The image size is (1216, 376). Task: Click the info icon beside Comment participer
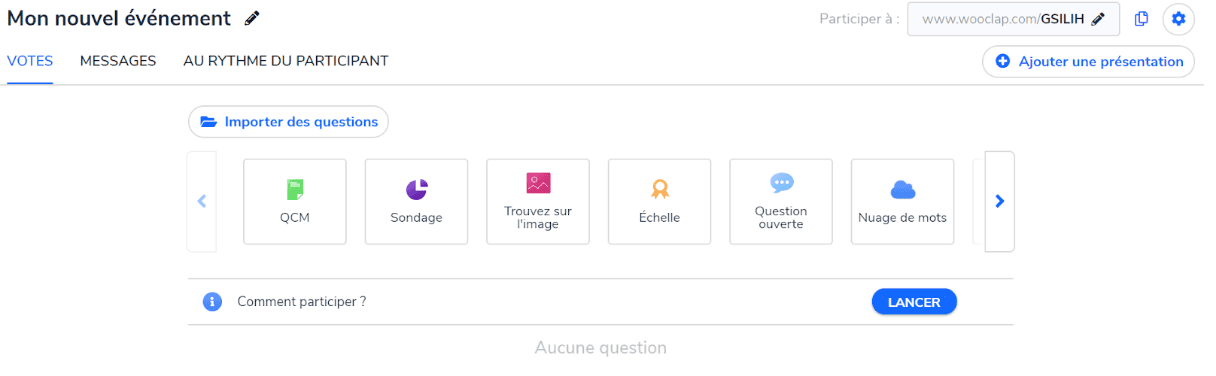[212, 301]
